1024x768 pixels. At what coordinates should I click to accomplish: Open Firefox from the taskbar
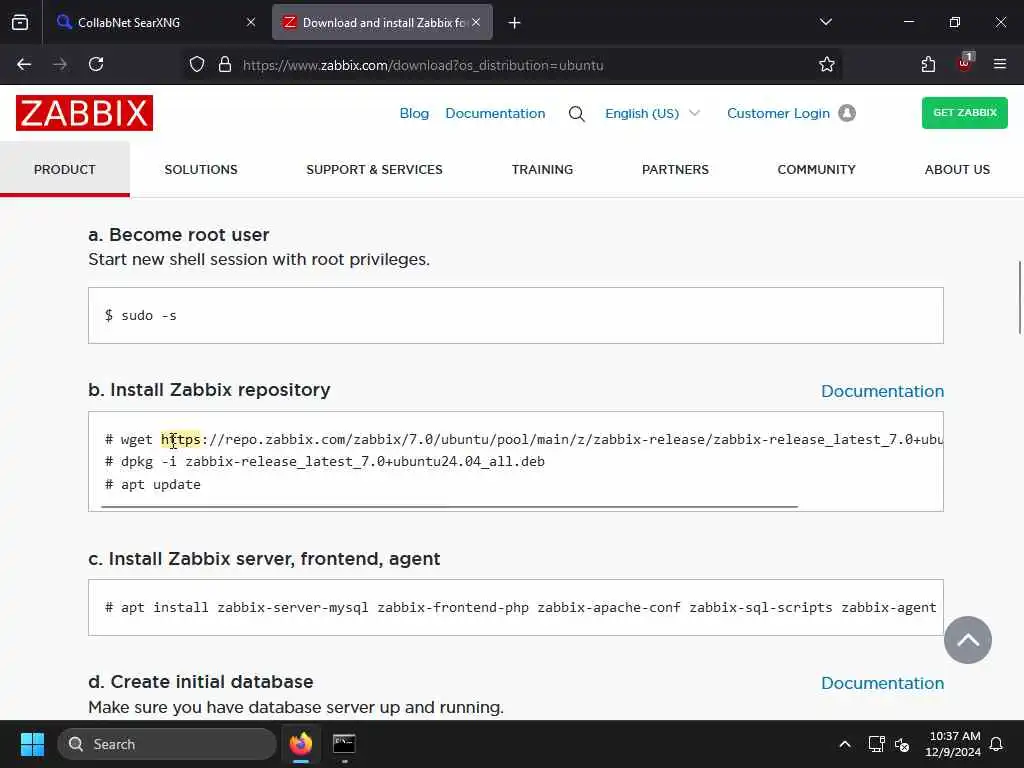[x=301, y=744]
